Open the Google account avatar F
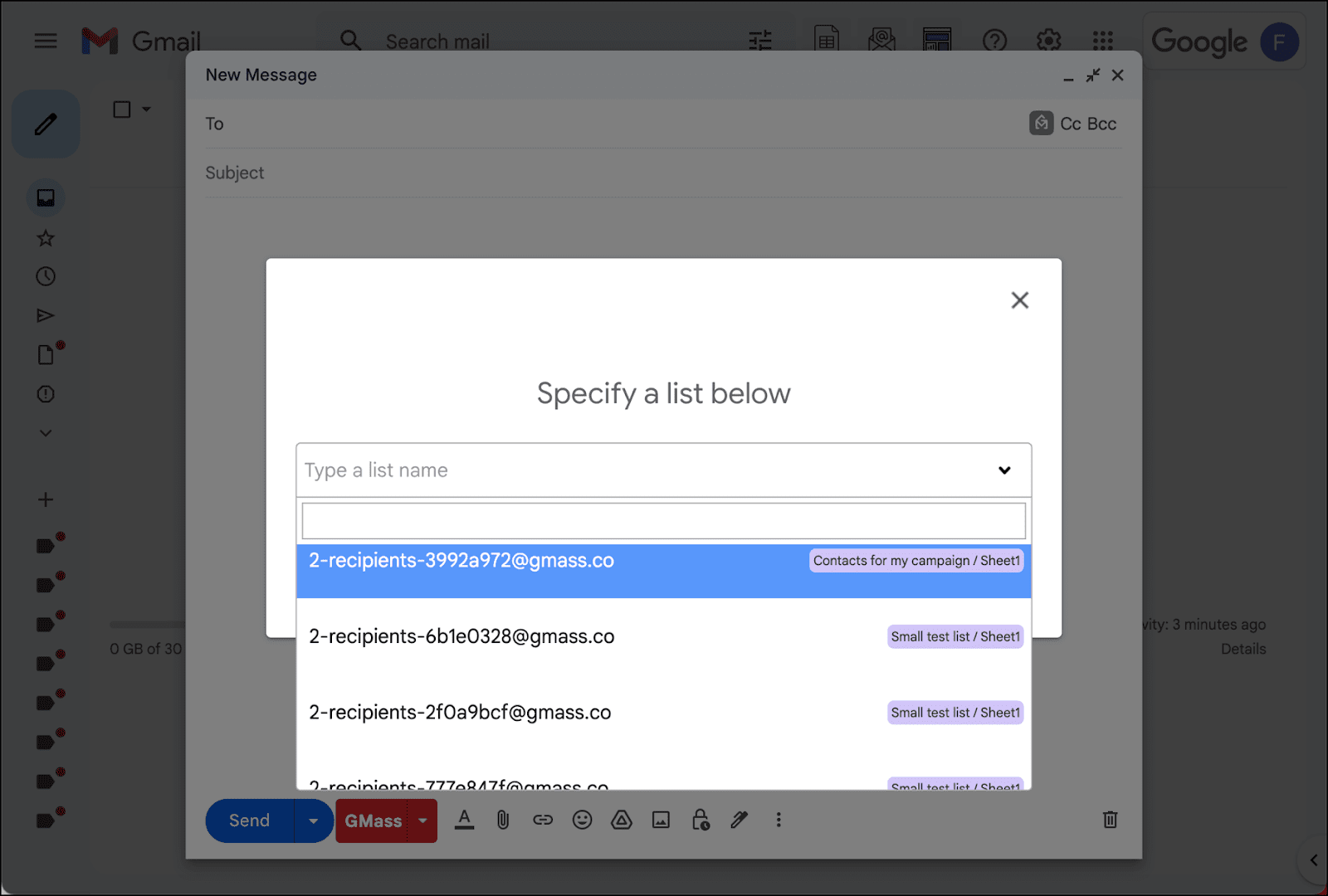Screen dimensions: 1328x896 [1279, 41]
